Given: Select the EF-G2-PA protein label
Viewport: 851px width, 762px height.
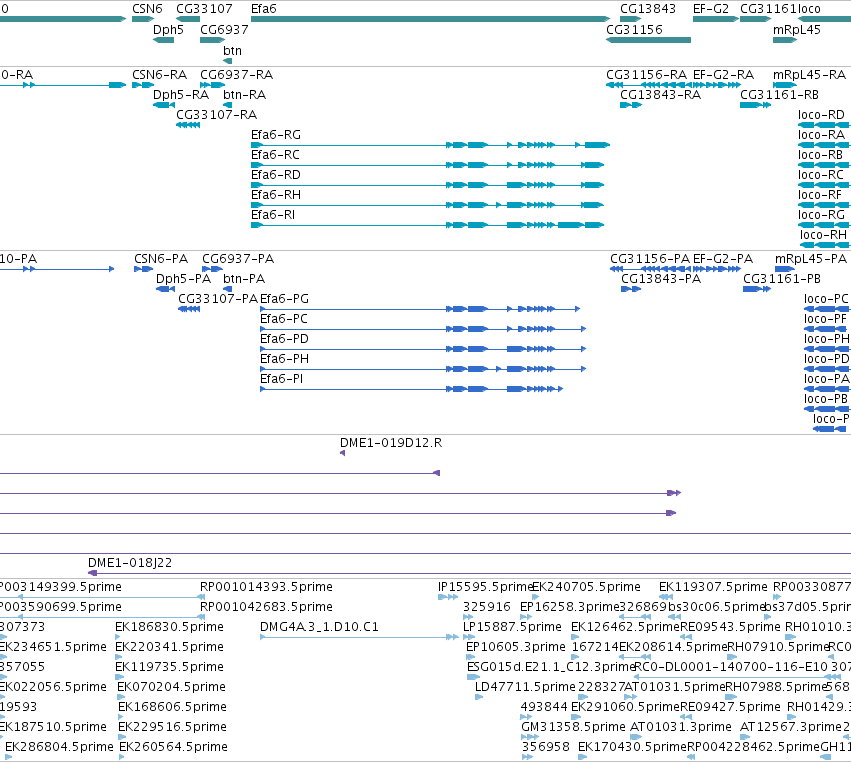Looking at the screenshot, I should [723, 258].
